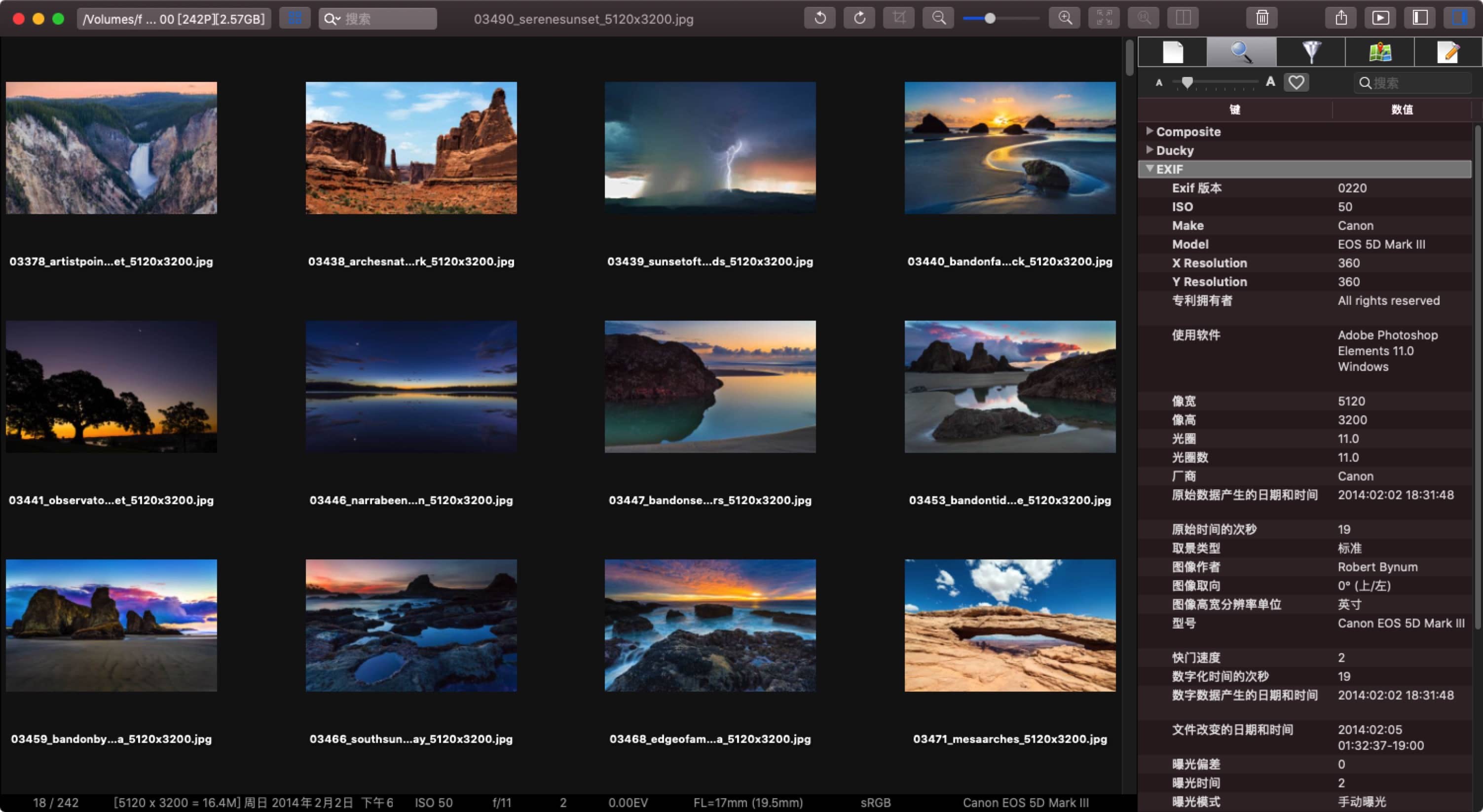Click filename 03438_archesnat...rk_5120x3200.jpg
This screenshot has width=1483, height=812.
click(411, 261)
